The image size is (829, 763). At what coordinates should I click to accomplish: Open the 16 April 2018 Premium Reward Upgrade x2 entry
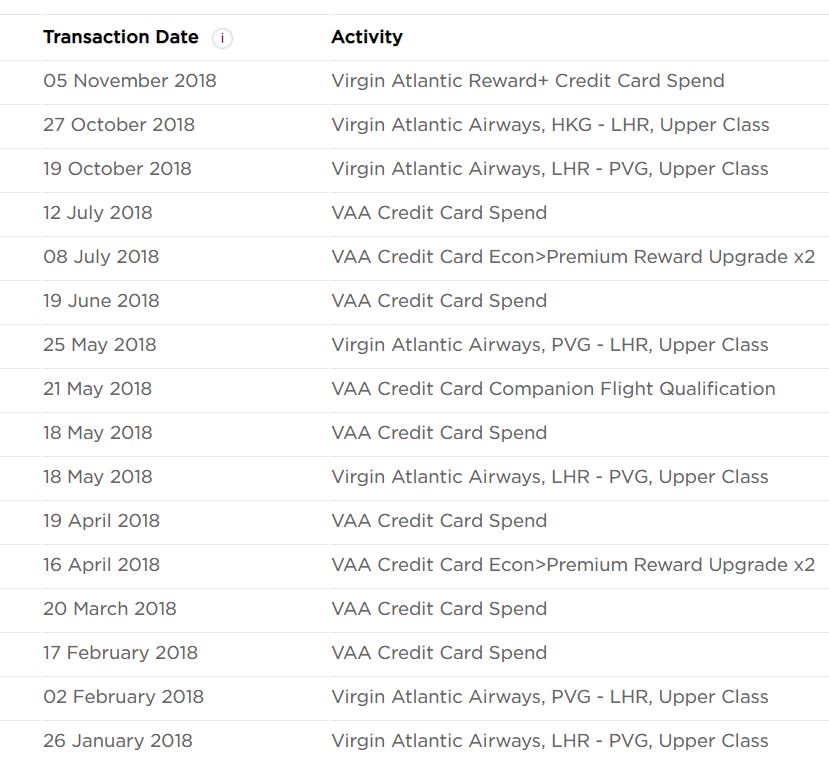573,564
